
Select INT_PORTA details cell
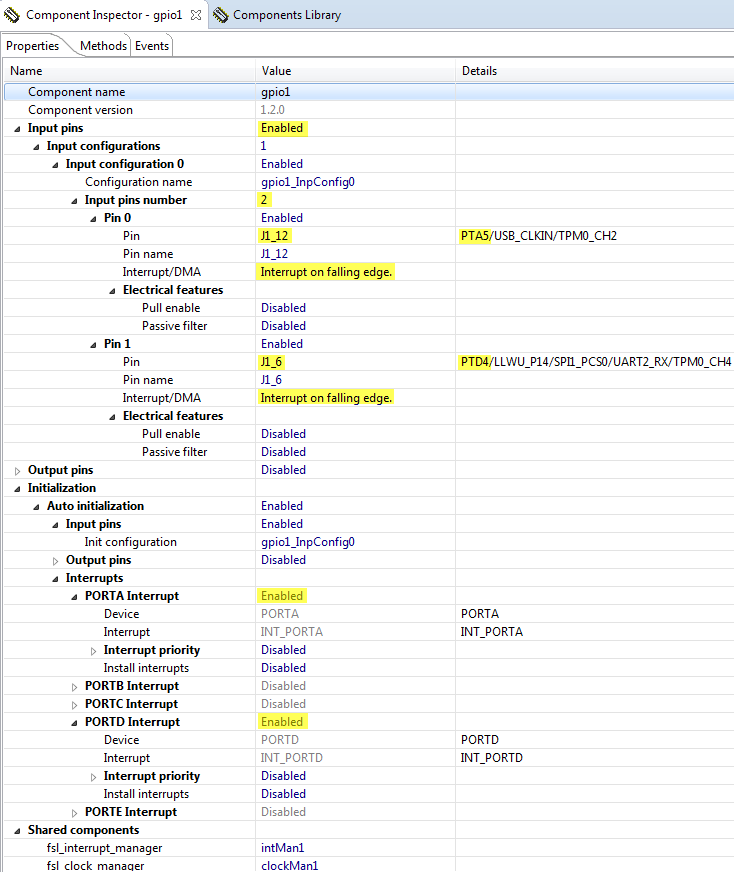(492, 632)
